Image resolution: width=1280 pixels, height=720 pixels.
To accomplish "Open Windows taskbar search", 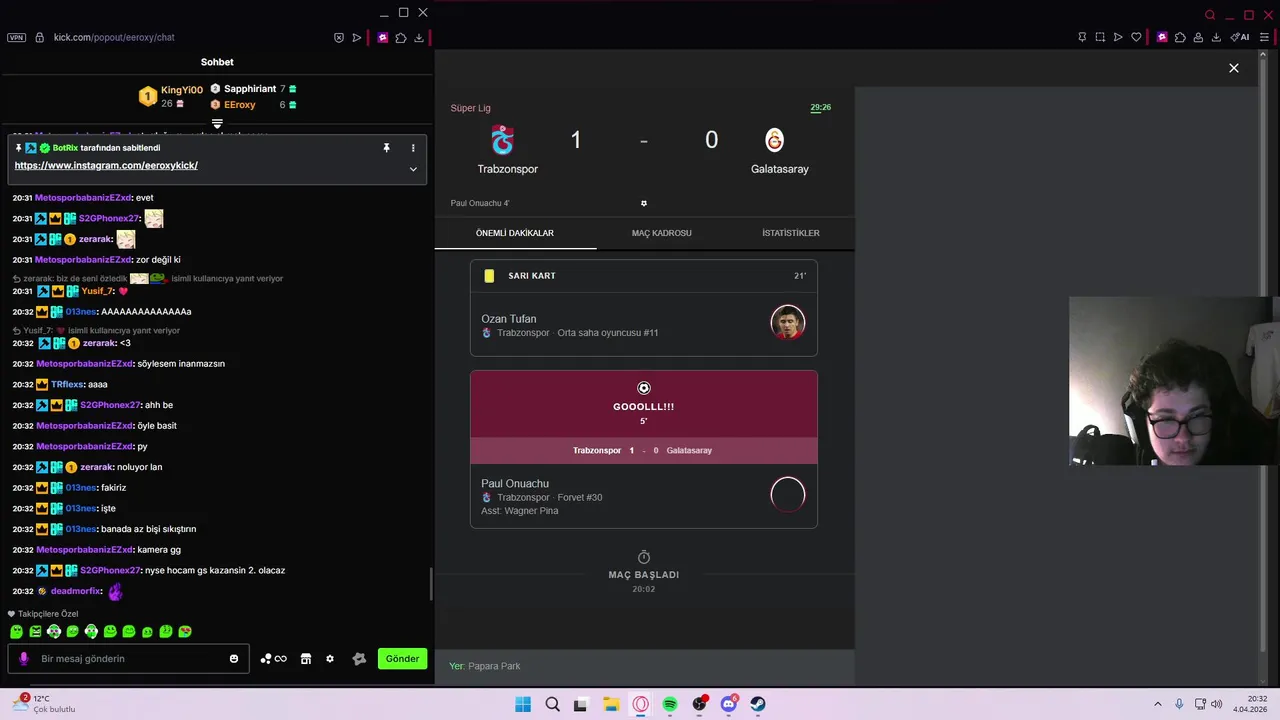I will [x=552, y=704].
